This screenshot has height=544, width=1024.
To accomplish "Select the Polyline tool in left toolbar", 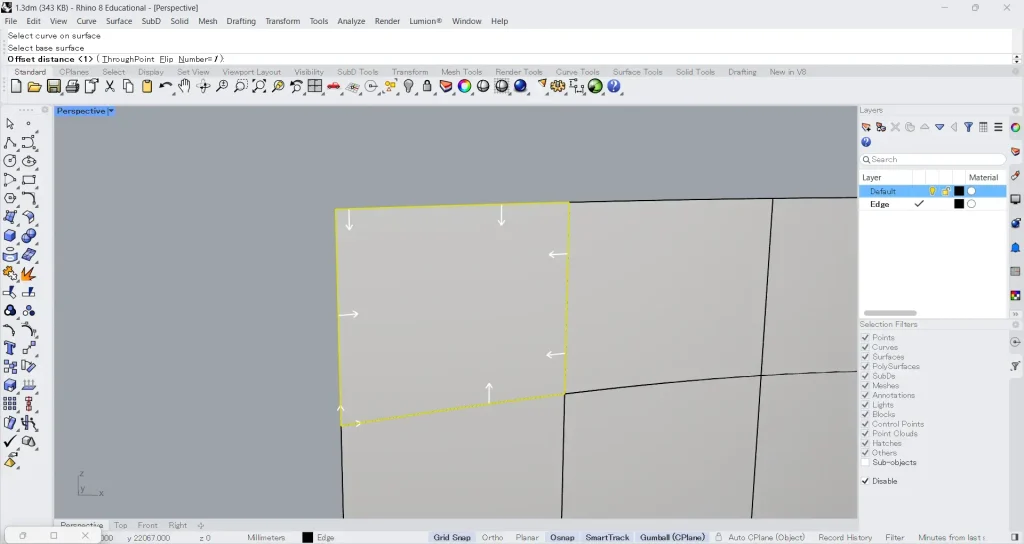I will [x=10, y=142].
